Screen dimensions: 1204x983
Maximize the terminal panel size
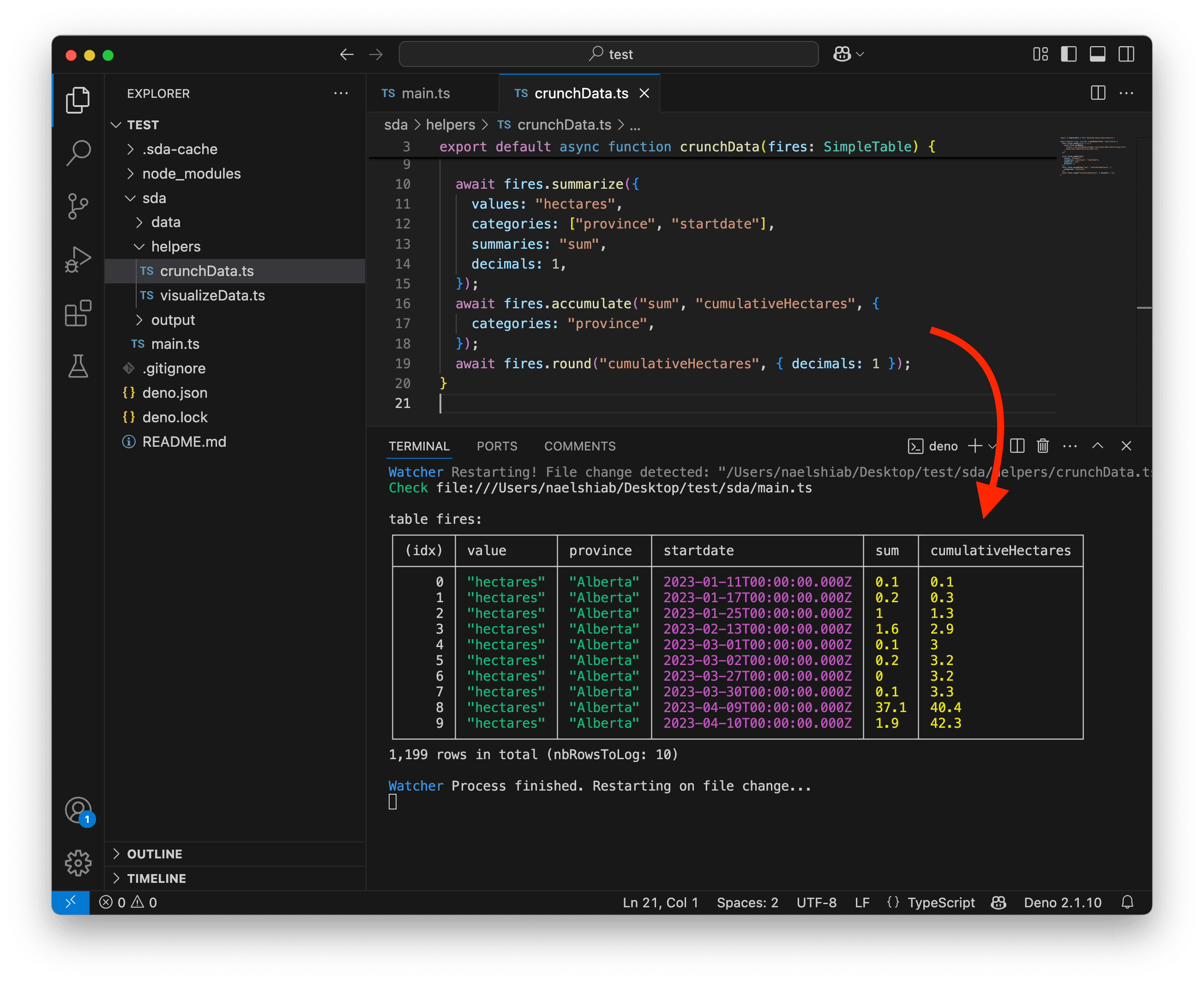1097,446
